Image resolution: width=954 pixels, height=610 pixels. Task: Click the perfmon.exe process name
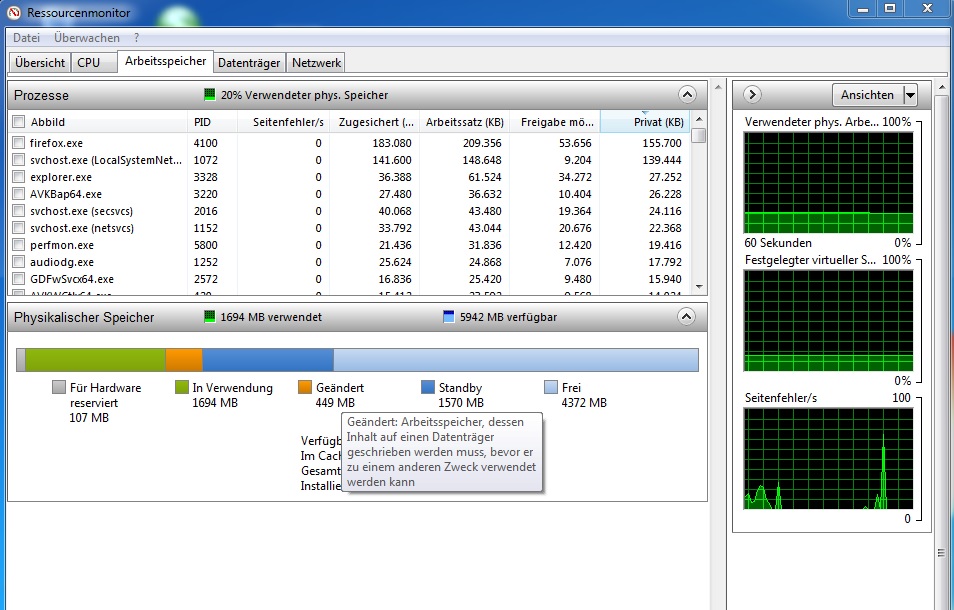pyautogui.click(x=61, y=245)
